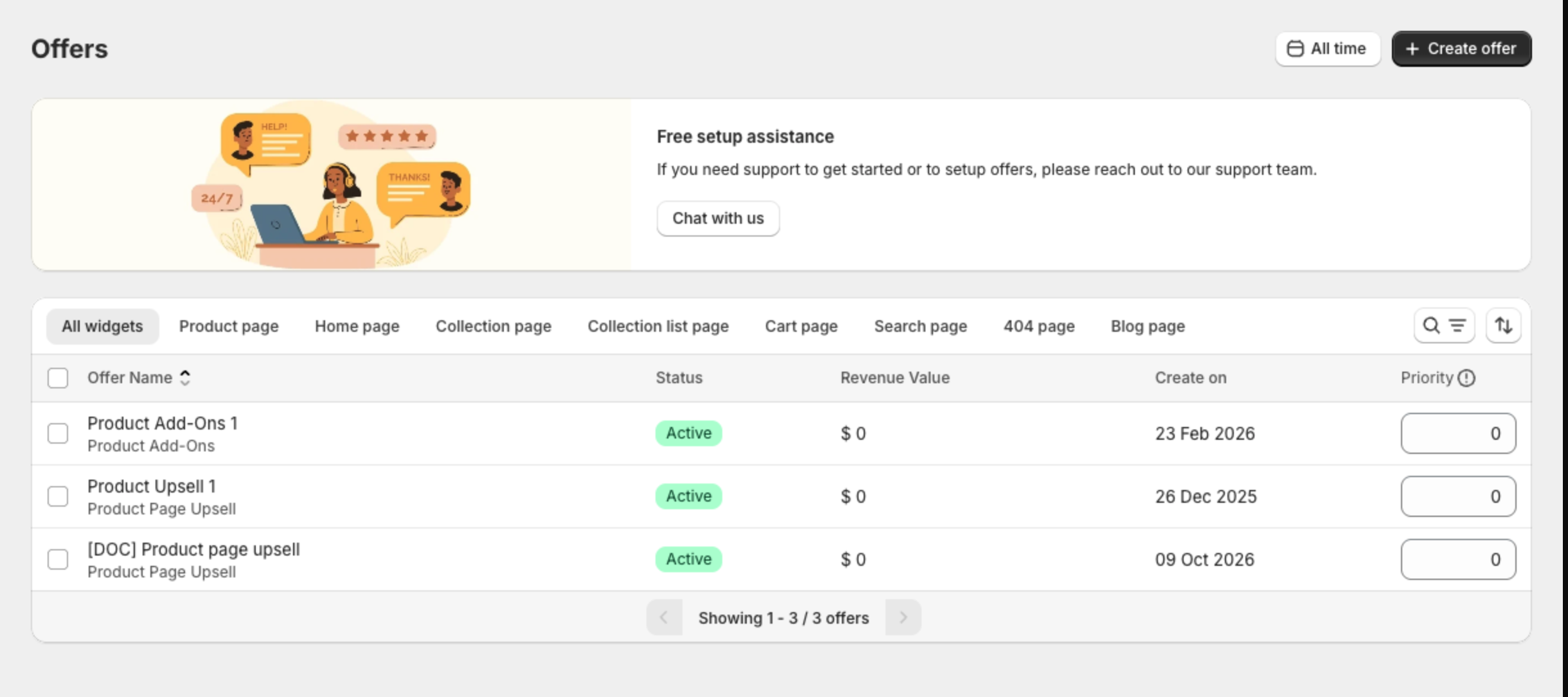This screenshot has height=697, width=1568.
Task: Open the Product Upsell 1 offer
Action: click(x=152, y=487)
